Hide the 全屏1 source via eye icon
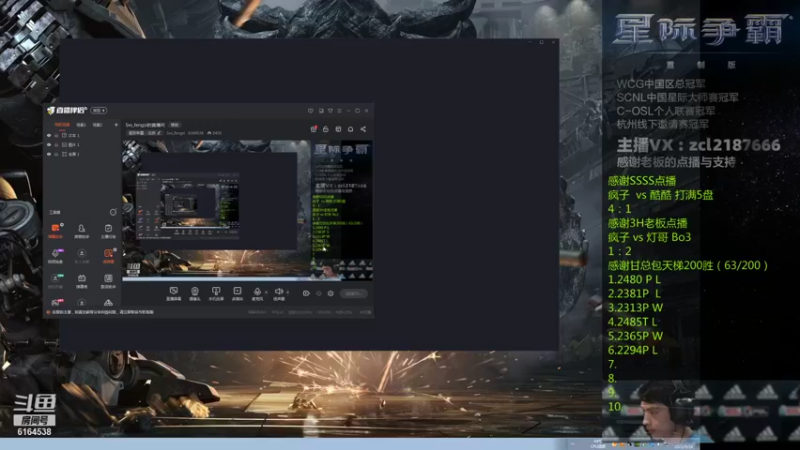The width and height of the screenshot is (800, 450). [49, 154]
